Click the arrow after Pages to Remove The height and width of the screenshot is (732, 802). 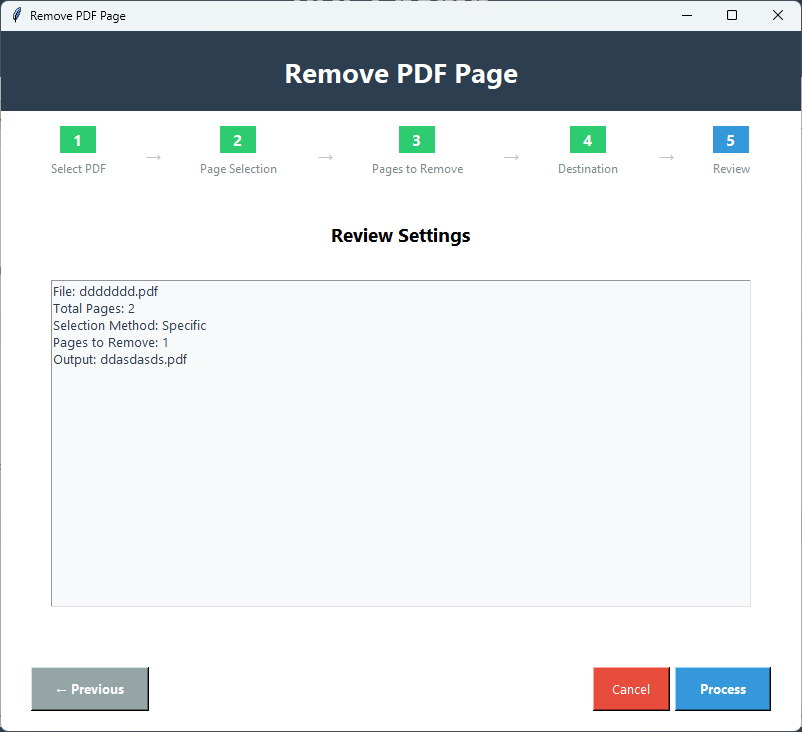(x=512, y=157)
